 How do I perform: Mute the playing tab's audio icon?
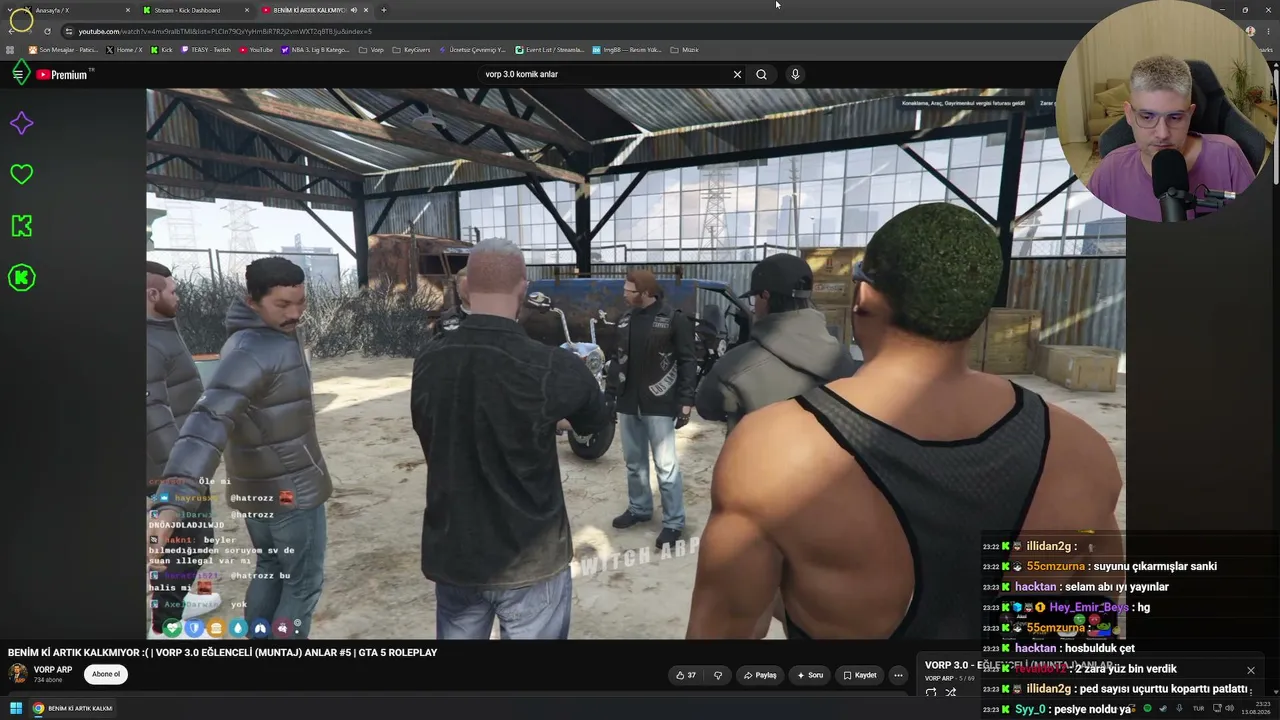click(353, 10)
